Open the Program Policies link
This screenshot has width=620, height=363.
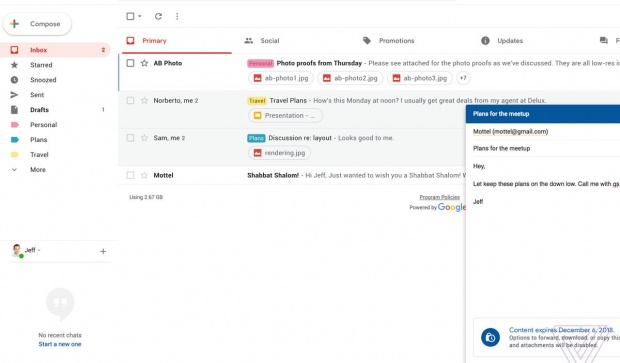pyautogui.click(x=440, y=197)
